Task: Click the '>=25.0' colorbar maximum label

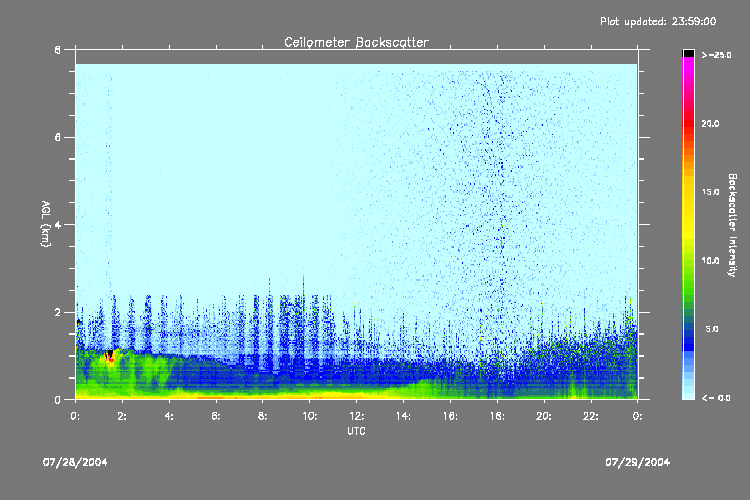Action: [x=717, y=55]
